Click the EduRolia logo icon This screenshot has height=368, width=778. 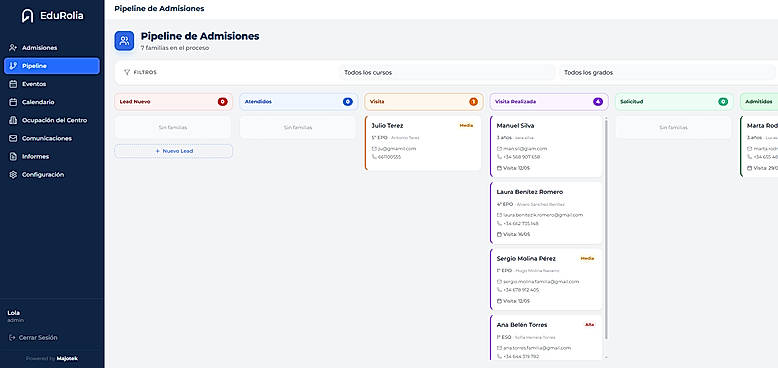pyautogui.click(x=28, y=16)
